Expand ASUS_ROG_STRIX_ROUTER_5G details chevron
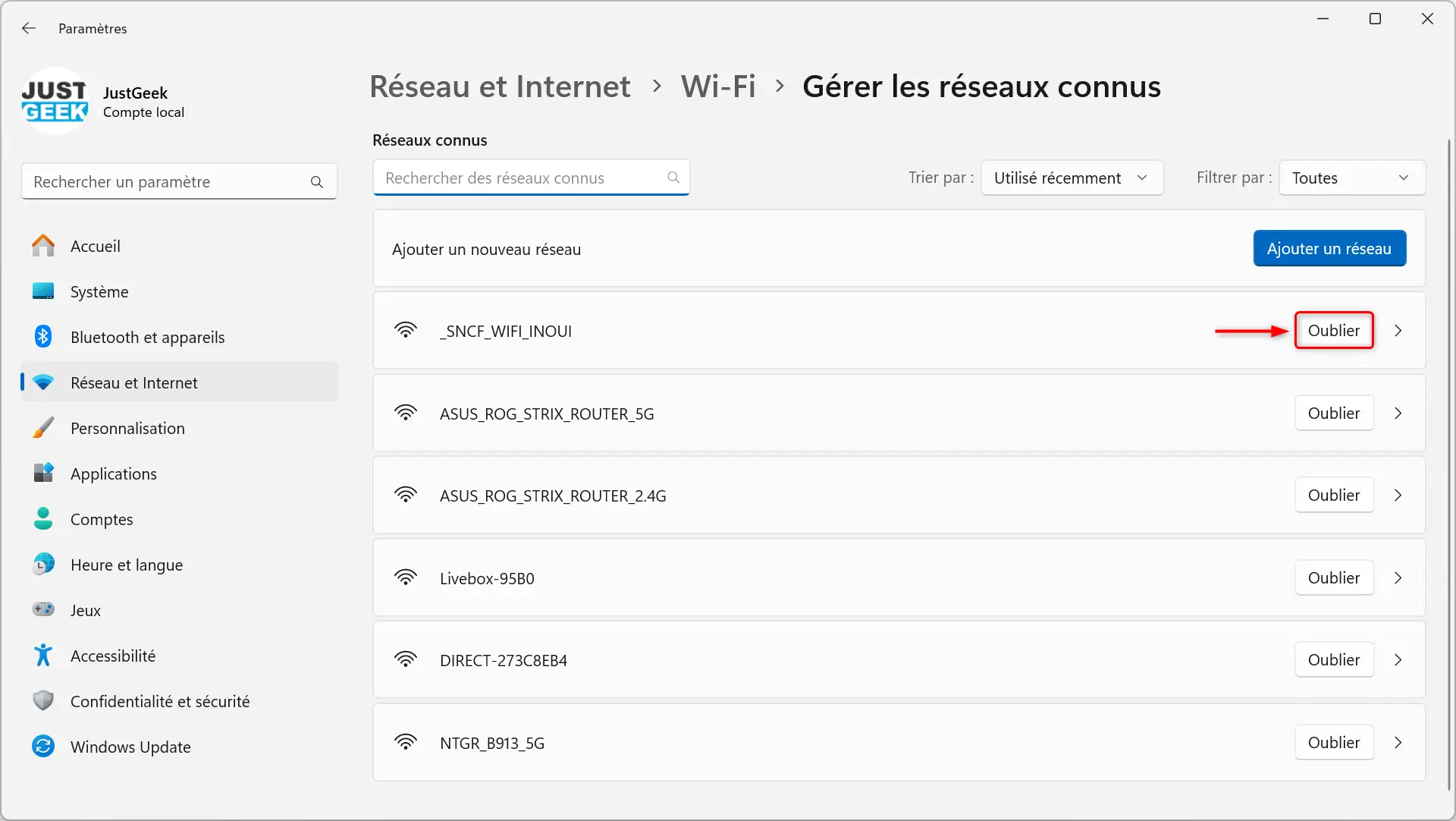 click(1398, 414)
